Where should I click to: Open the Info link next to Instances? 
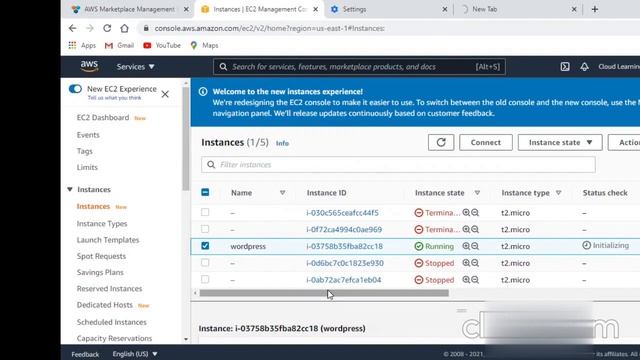[x=282, y=143]
